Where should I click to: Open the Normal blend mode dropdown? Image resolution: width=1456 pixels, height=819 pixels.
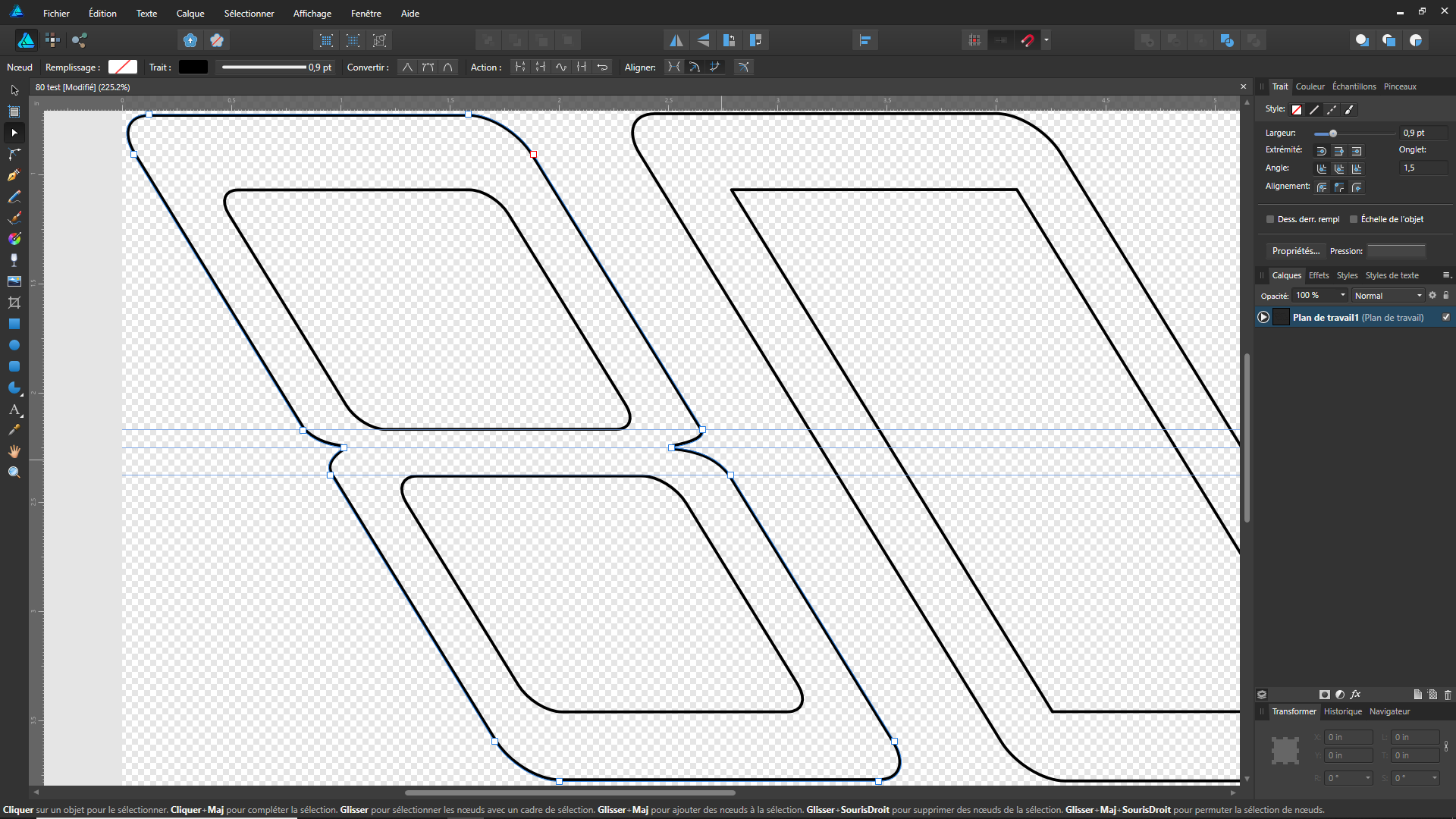point(1388,296)
